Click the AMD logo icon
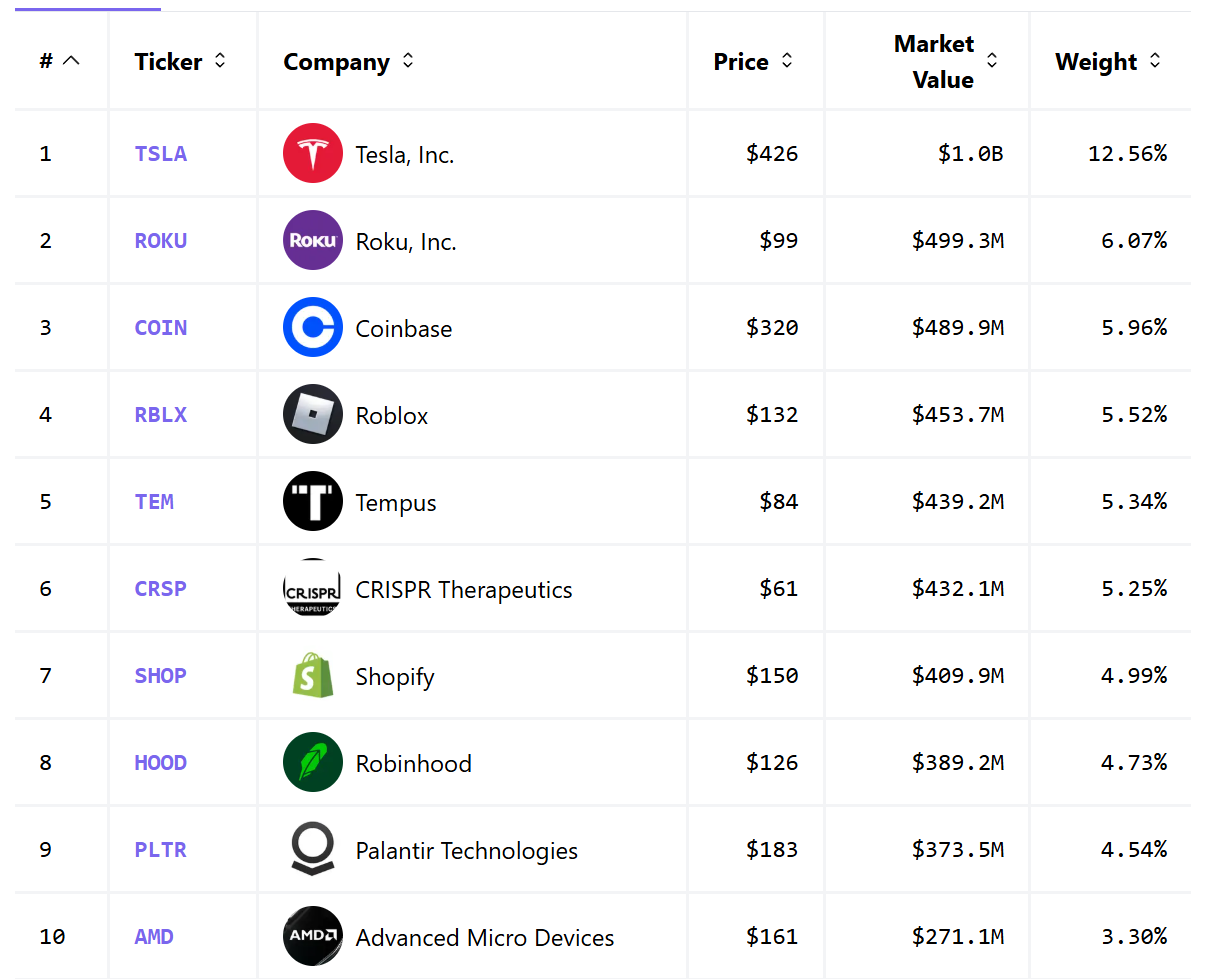 click(313, 937)
